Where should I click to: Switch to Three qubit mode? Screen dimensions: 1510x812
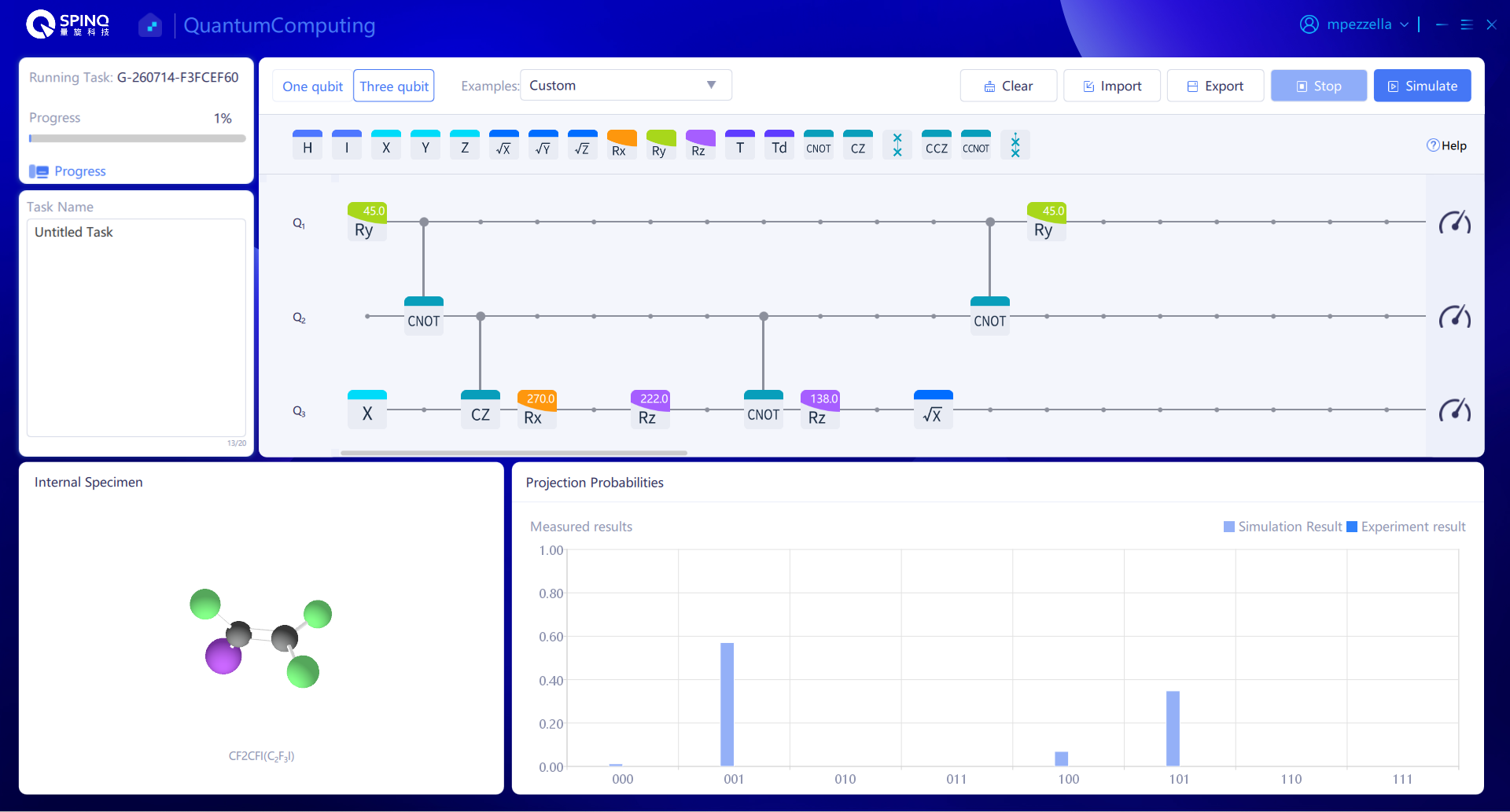point(394,86)
